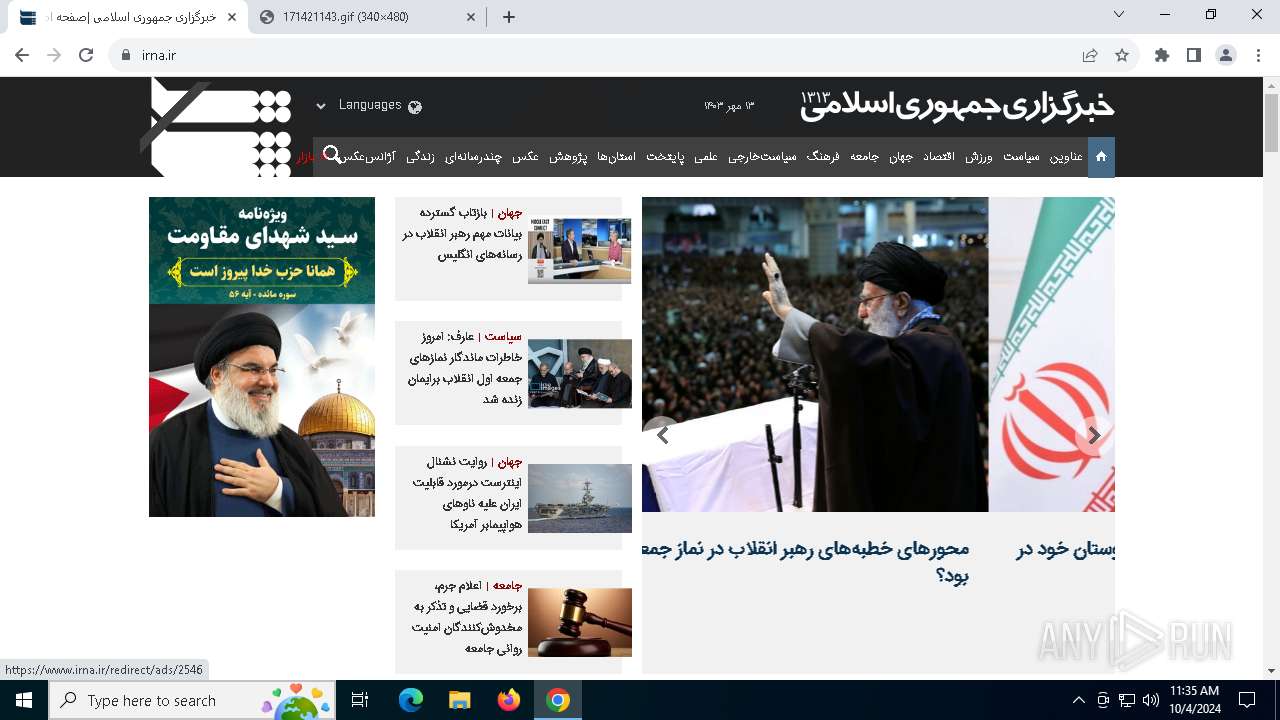Bookmark this tab with the star icon
Viewport: 1280px width, 720px height.
[x=1122, y=55]
